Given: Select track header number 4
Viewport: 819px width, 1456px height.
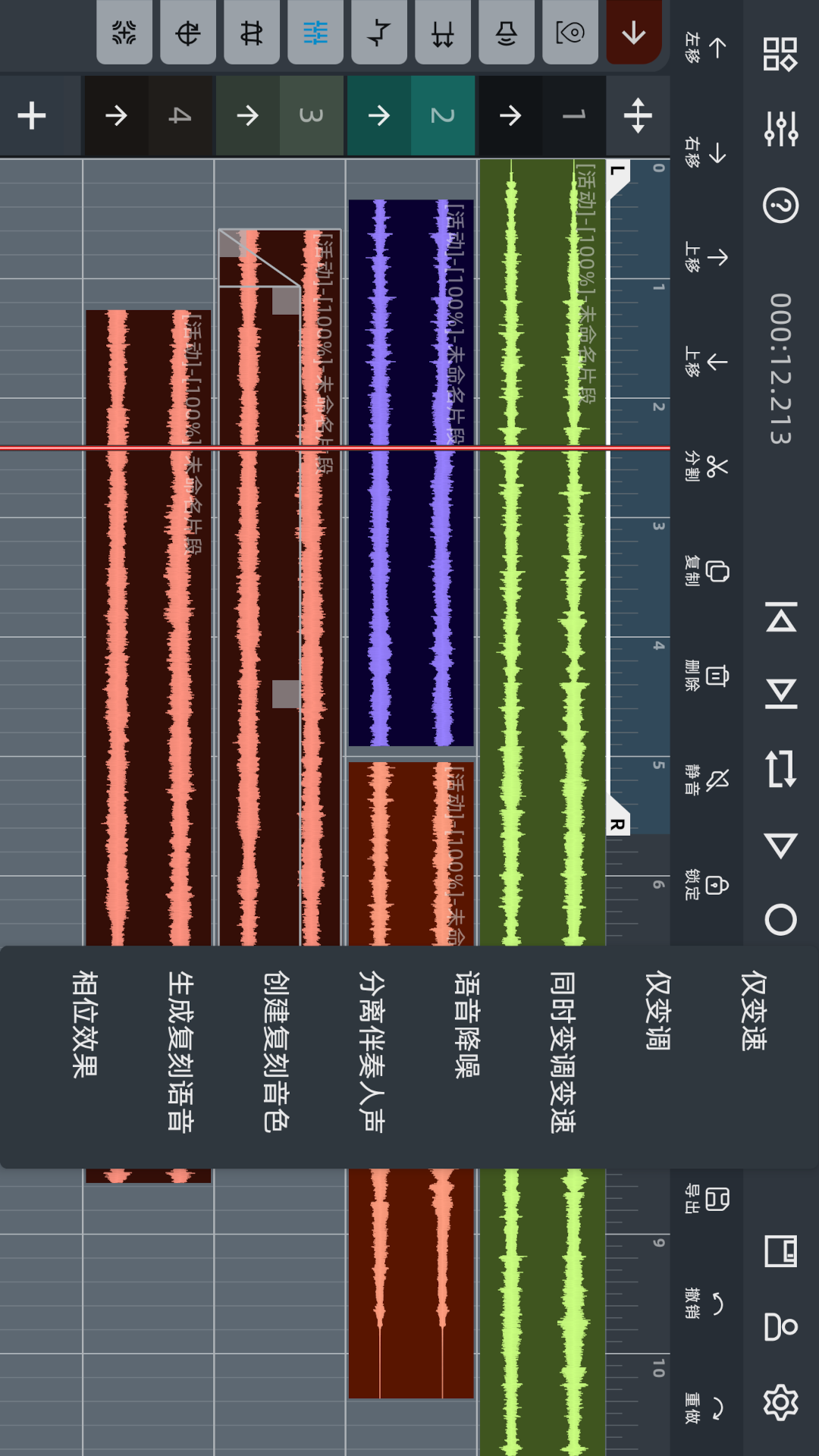Looking at the screenshot, I should [x=180, y=115].
